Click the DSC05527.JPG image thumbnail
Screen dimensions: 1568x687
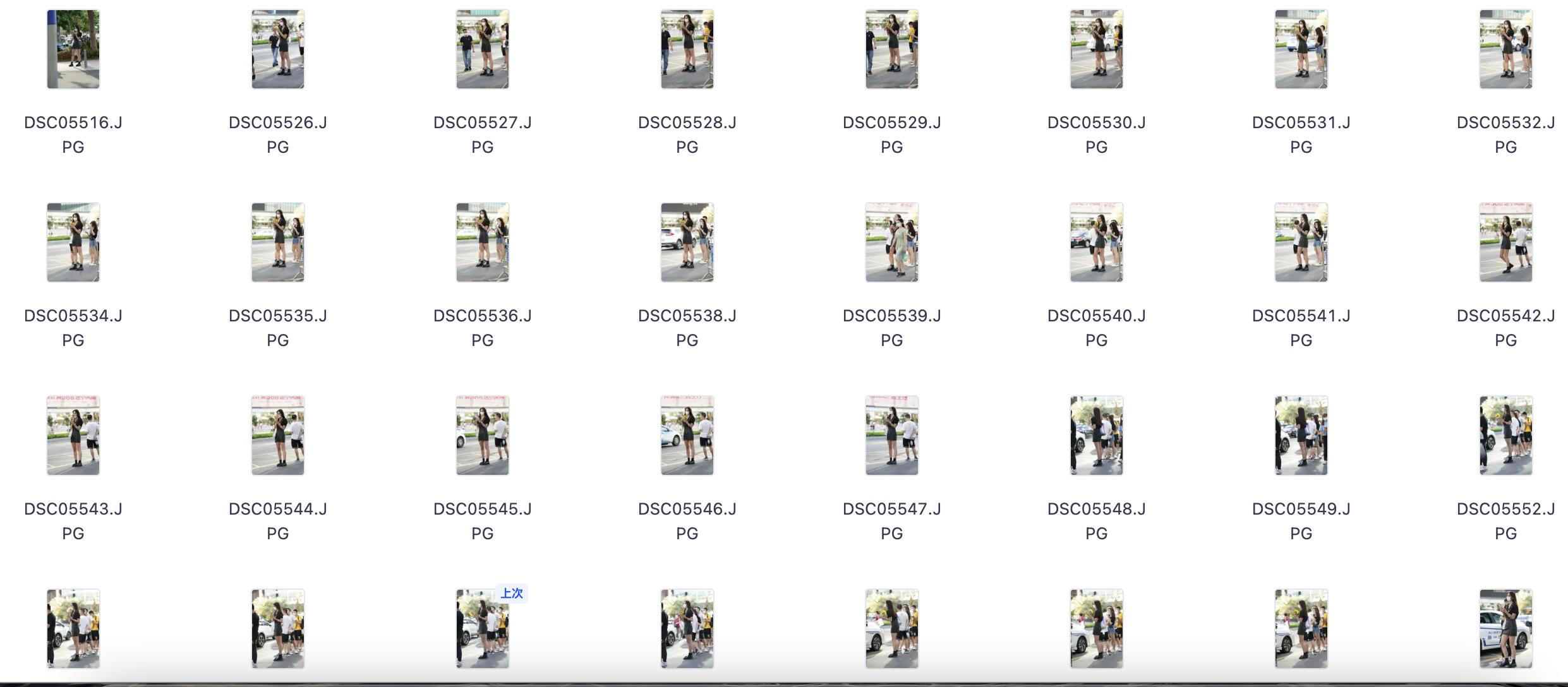(483, 49)
